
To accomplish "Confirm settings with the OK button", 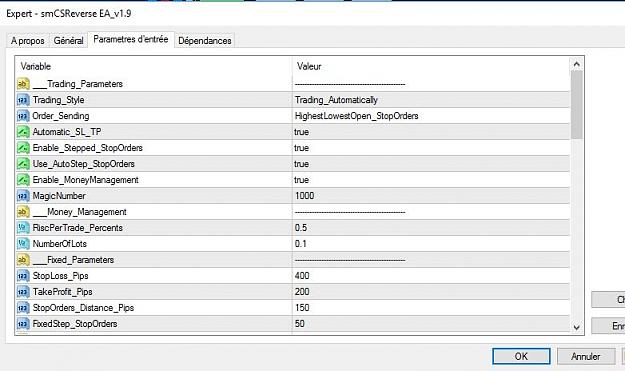I will point(521,356).
